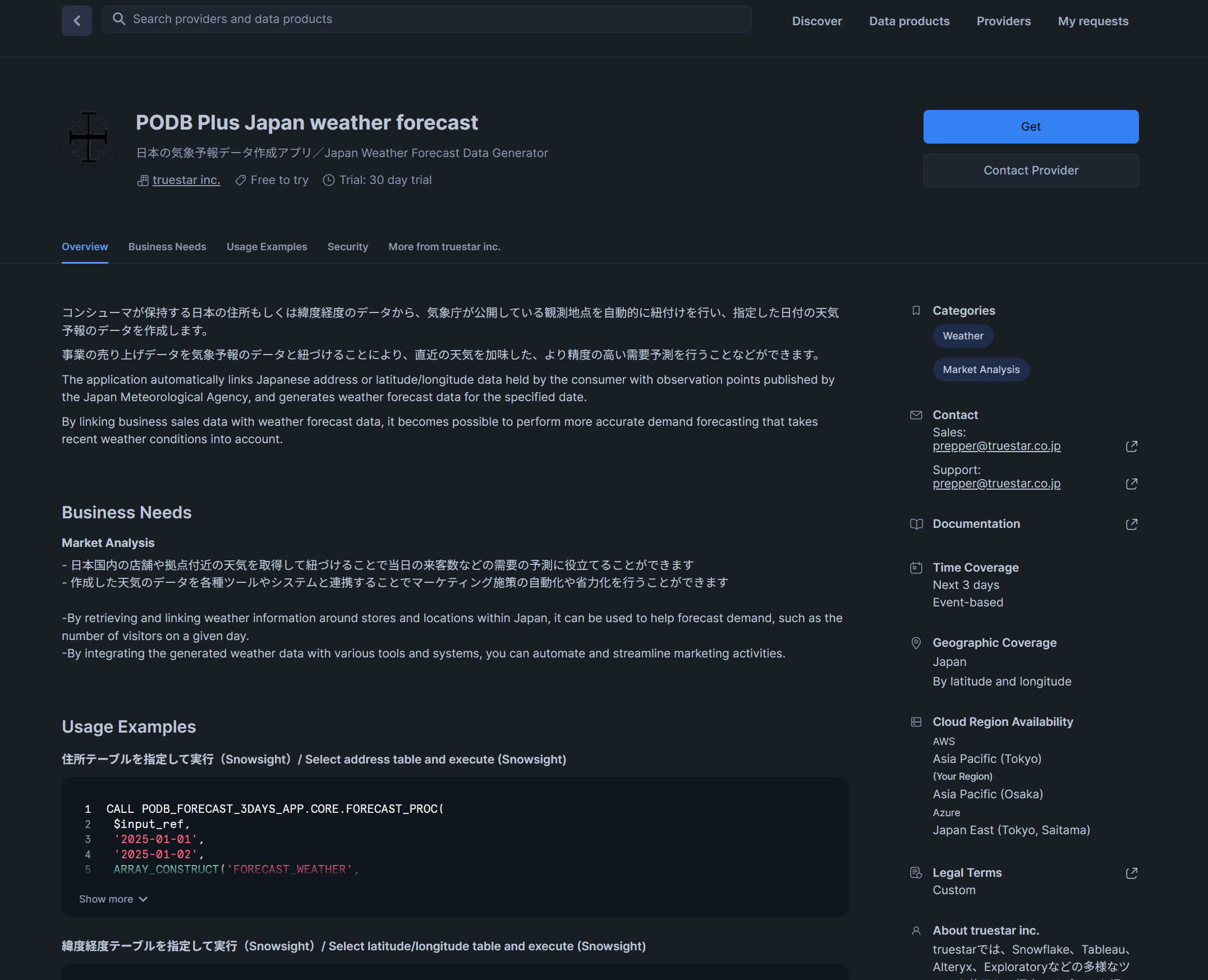Open the Documentation external link icon
This screenshot has height=980, width=1208.
coord(1131,524)
